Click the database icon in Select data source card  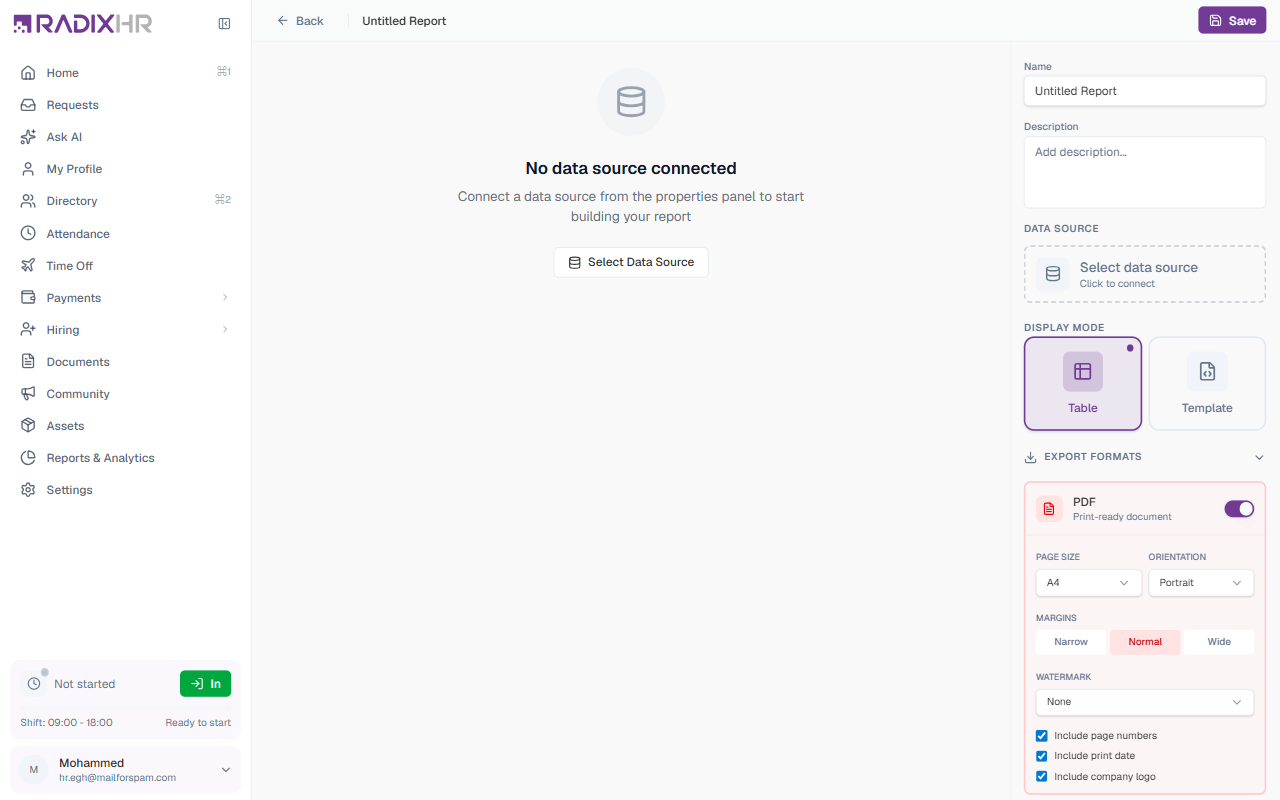pos(1053,274)
